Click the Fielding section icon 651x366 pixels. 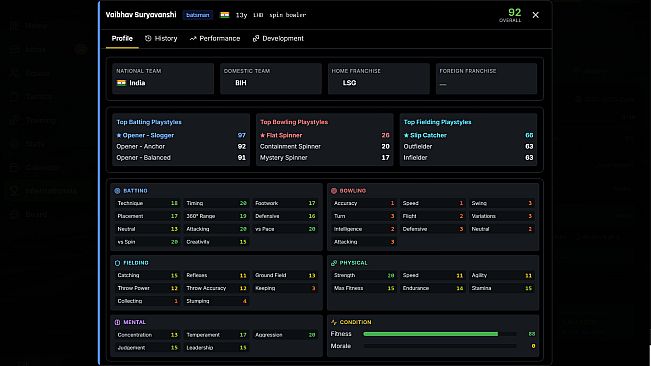(117, 263)
